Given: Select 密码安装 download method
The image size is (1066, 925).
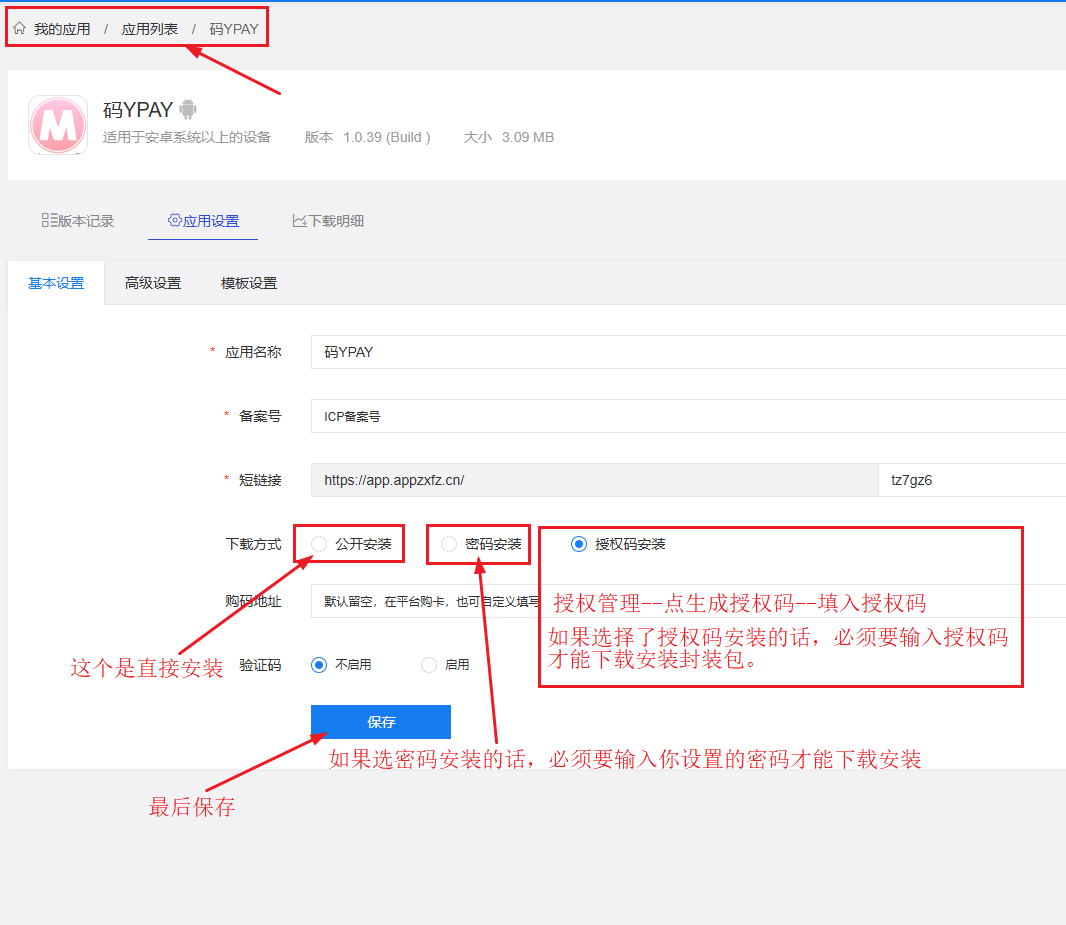Looking at the screenshot, I should click(x=449, y=544).
